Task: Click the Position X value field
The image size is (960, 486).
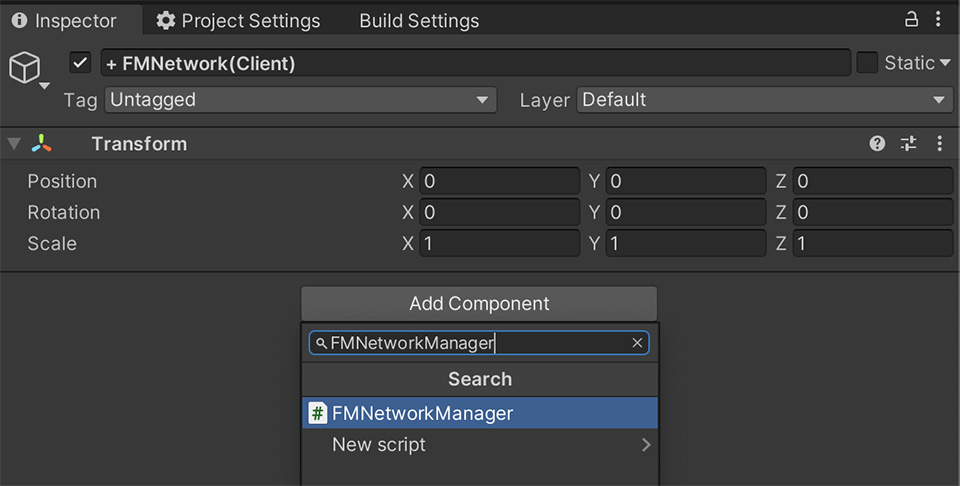Action: click(499, 181)
